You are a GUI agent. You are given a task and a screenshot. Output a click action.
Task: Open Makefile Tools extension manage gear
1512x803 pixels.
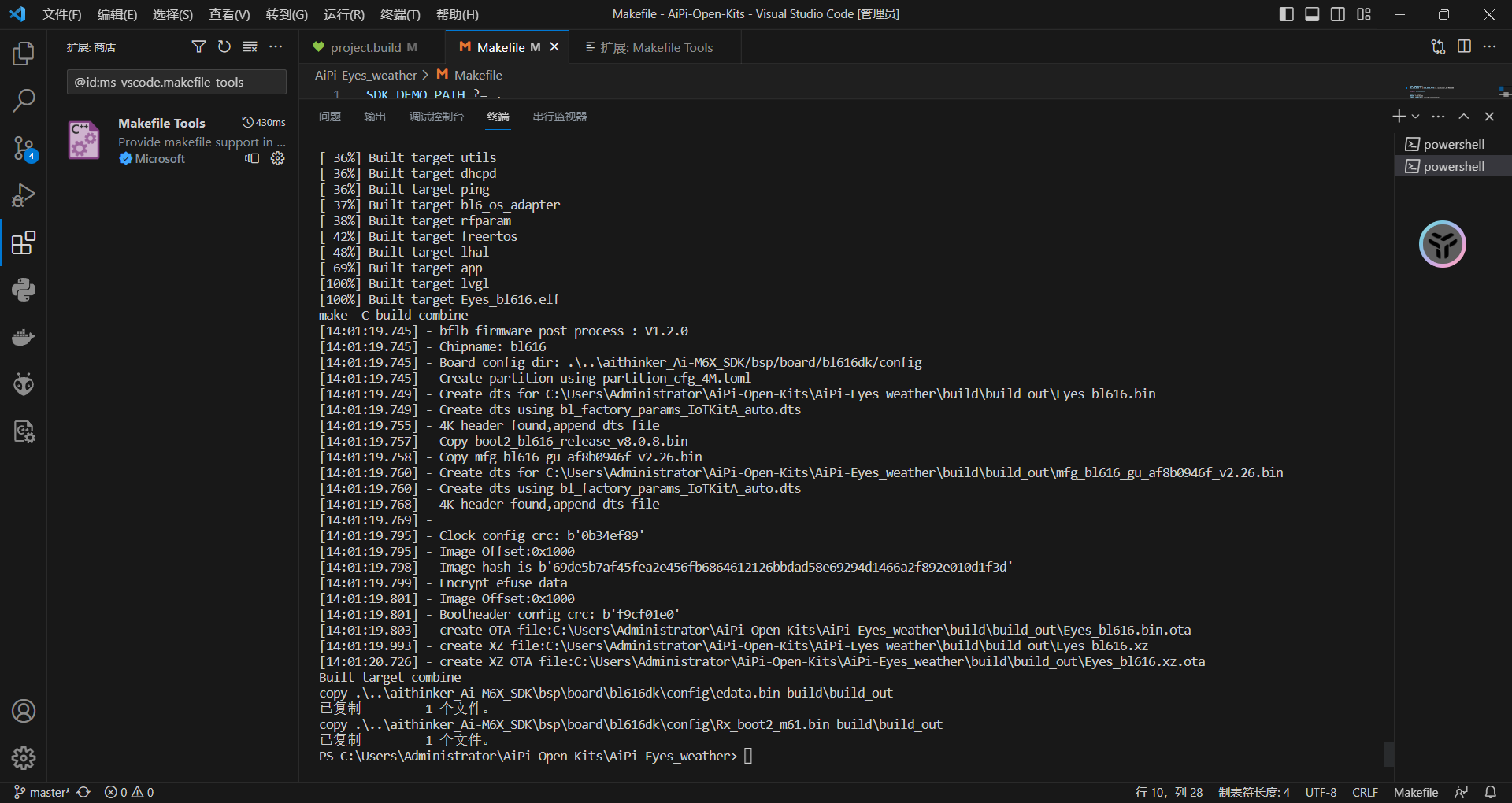point(278,158)
